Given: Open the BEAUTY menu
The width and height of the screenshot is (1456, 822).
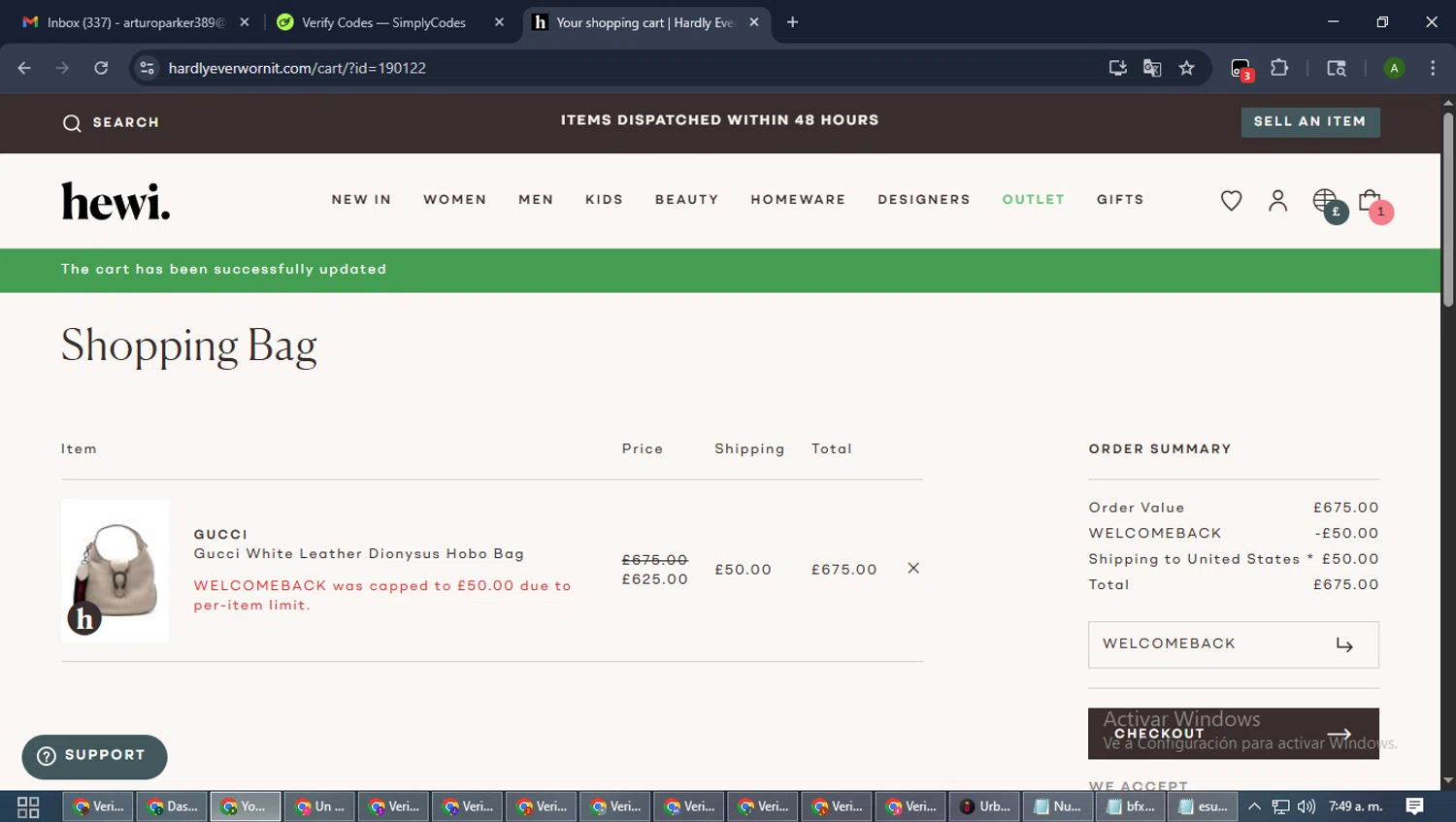Looking at the screenshot, I should click(x=686, y=200).
